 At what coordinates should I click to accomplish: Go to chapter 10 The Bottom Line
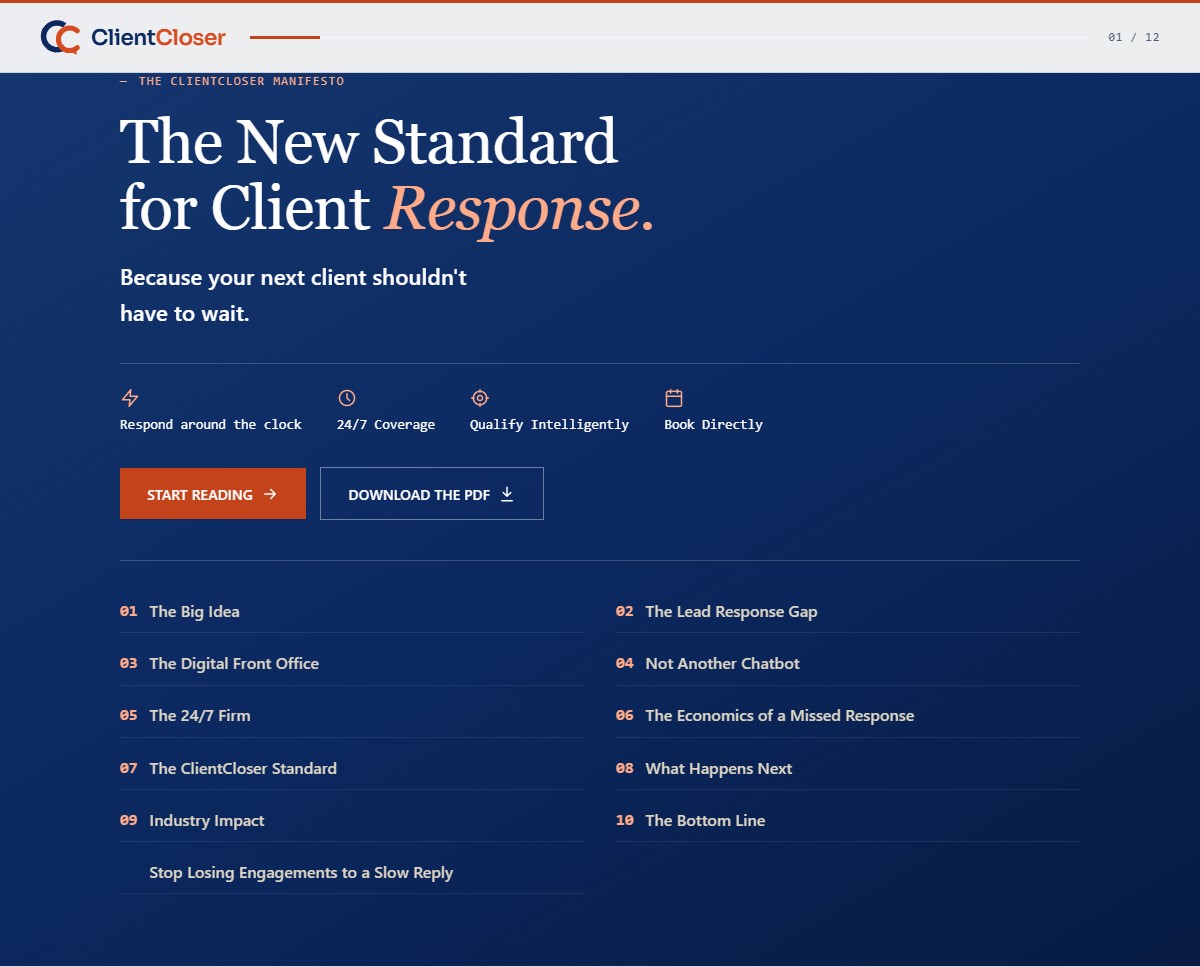(848, 820)
